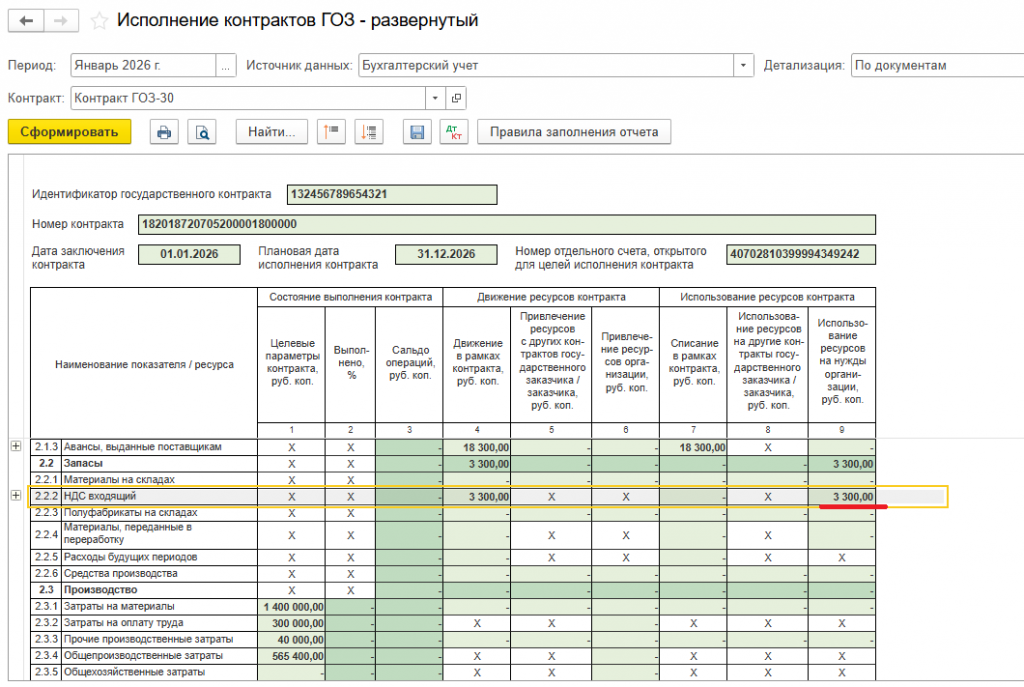1024x687 pixels.
Task: Click the Период field Январь 2026 г.
Action: click(x=143, y=65)
